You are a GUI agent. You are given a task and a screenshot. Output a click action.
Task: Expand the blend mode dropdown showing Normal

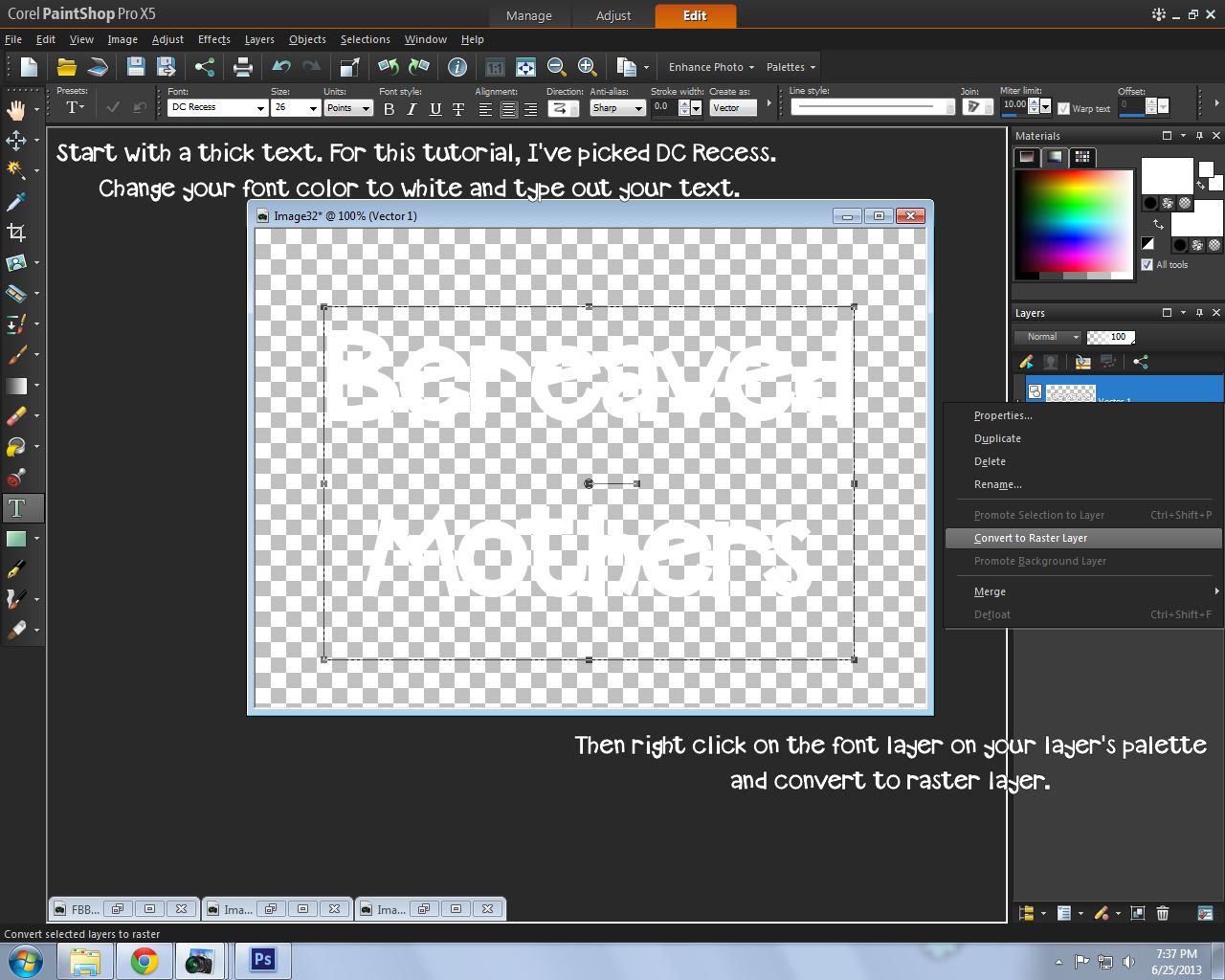(x=1046, y=337)
